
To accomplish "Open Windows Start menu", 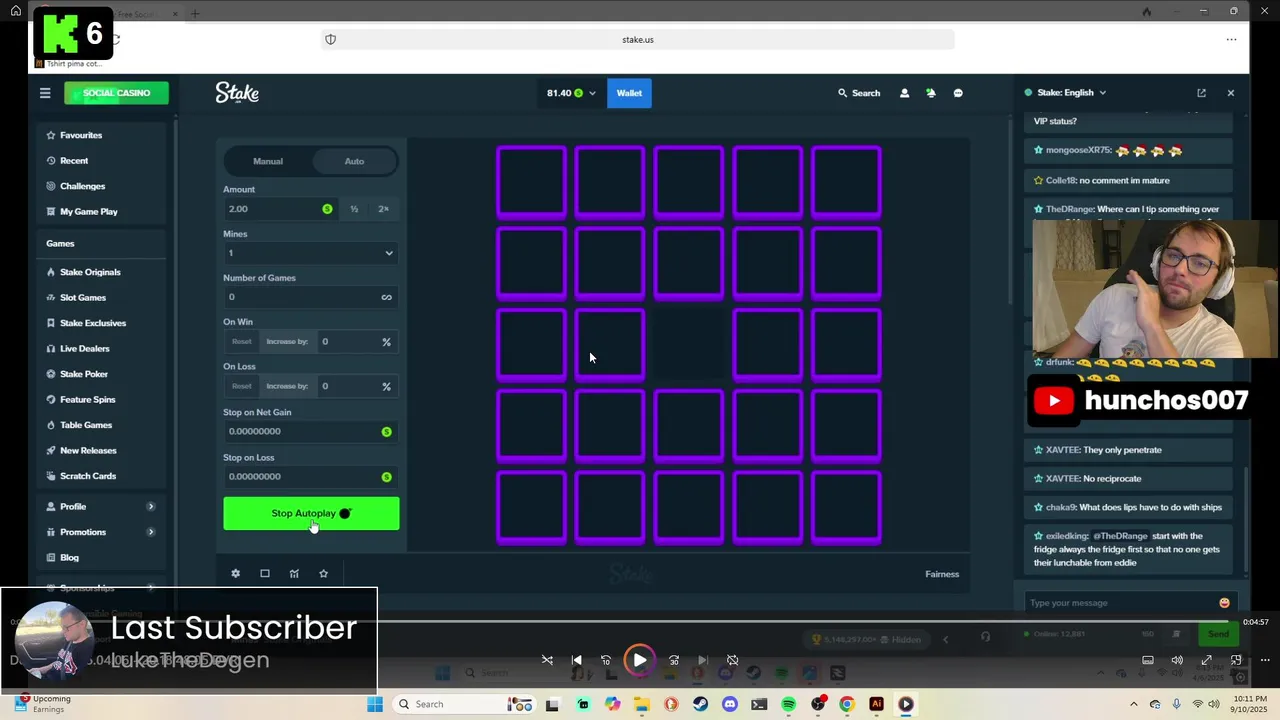I will [x=375, y=704].
